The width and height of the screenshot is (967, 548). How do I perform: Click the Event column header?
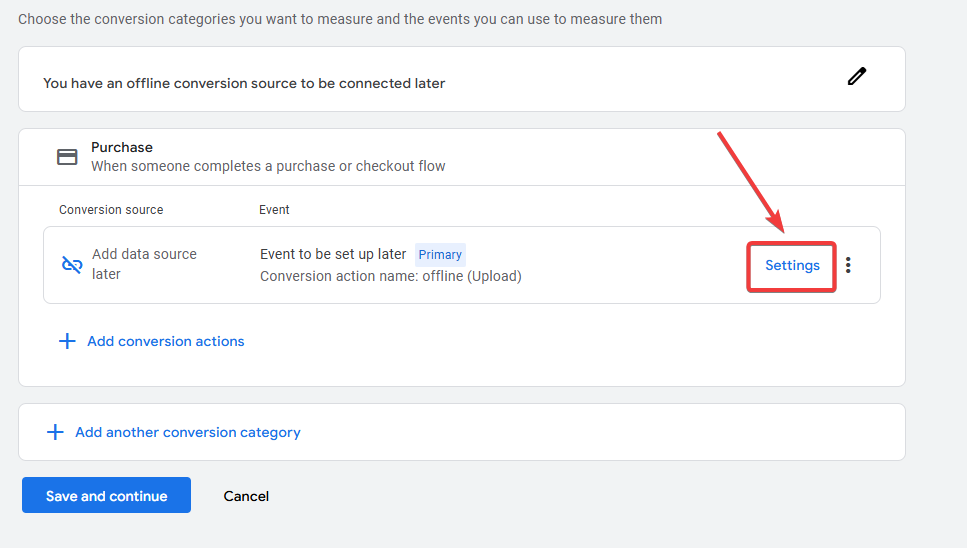274,210
